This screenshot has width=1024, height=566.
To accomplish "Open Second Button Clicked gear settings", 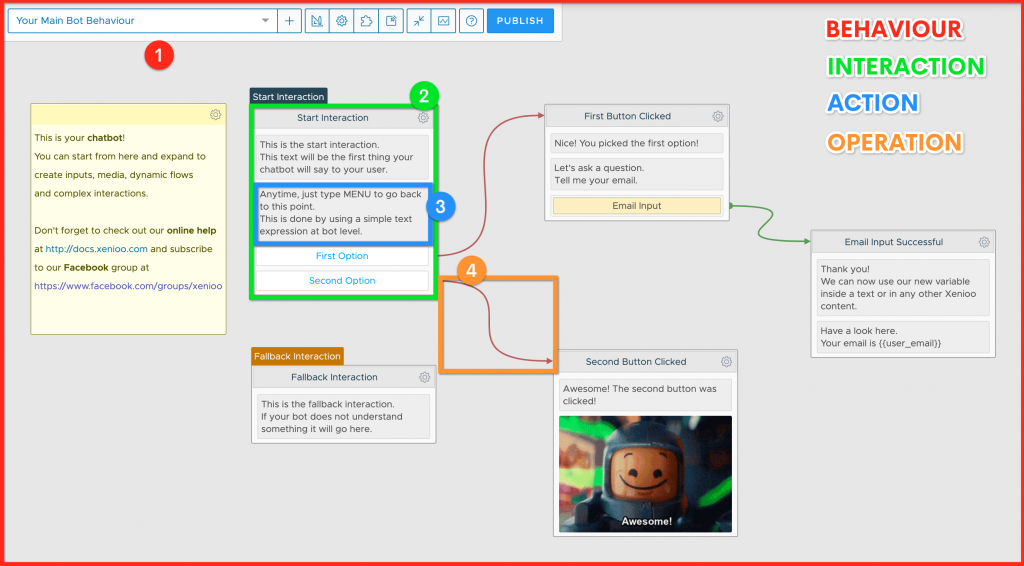I will click(726, 362).
